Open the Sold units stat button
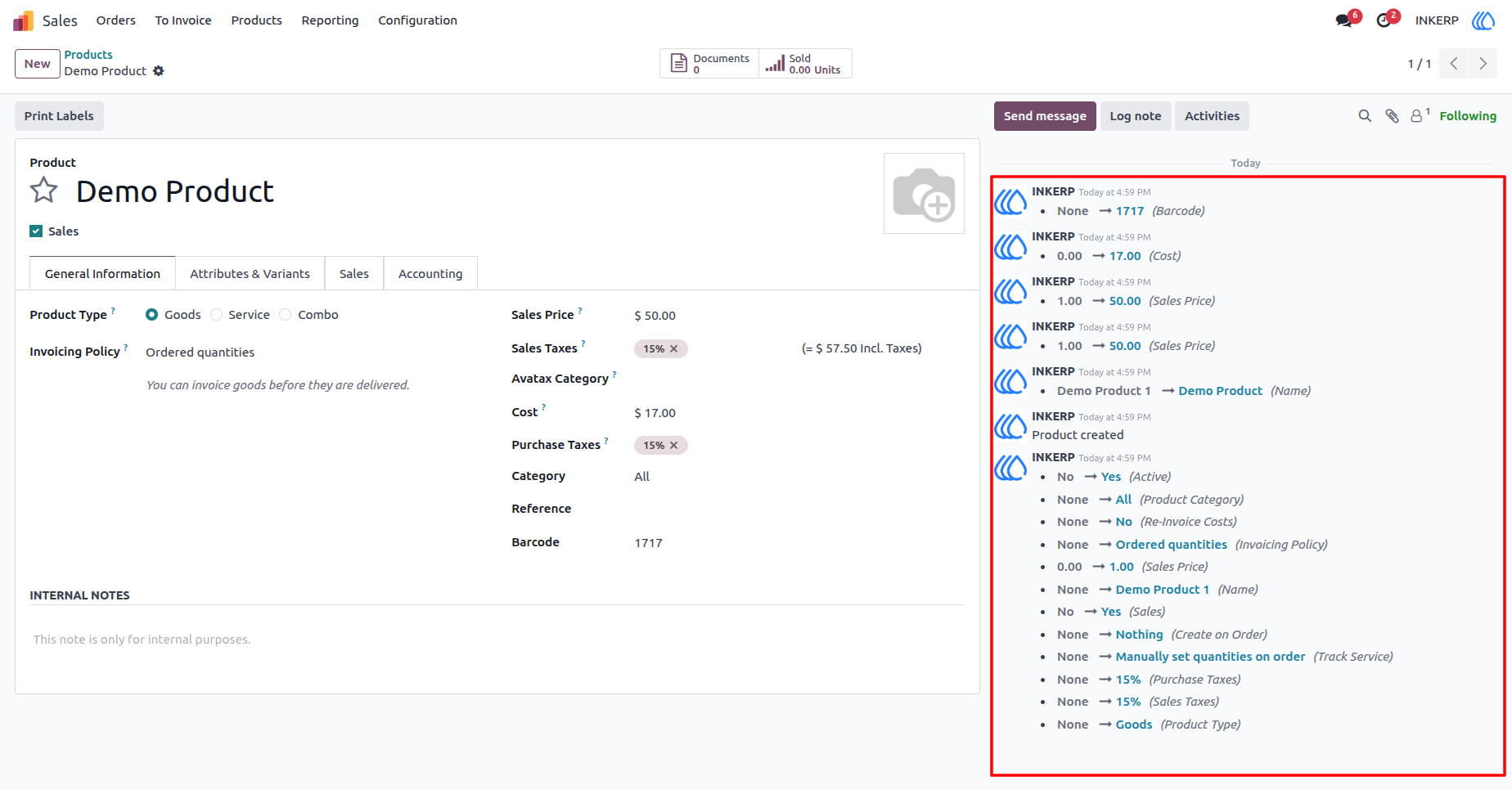 tap(805, 64)
